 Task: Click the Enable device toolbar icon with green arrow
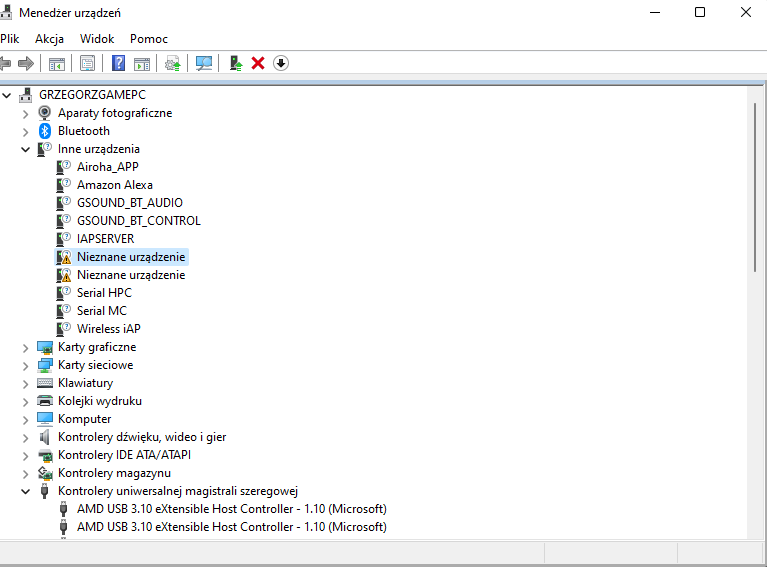236,63
